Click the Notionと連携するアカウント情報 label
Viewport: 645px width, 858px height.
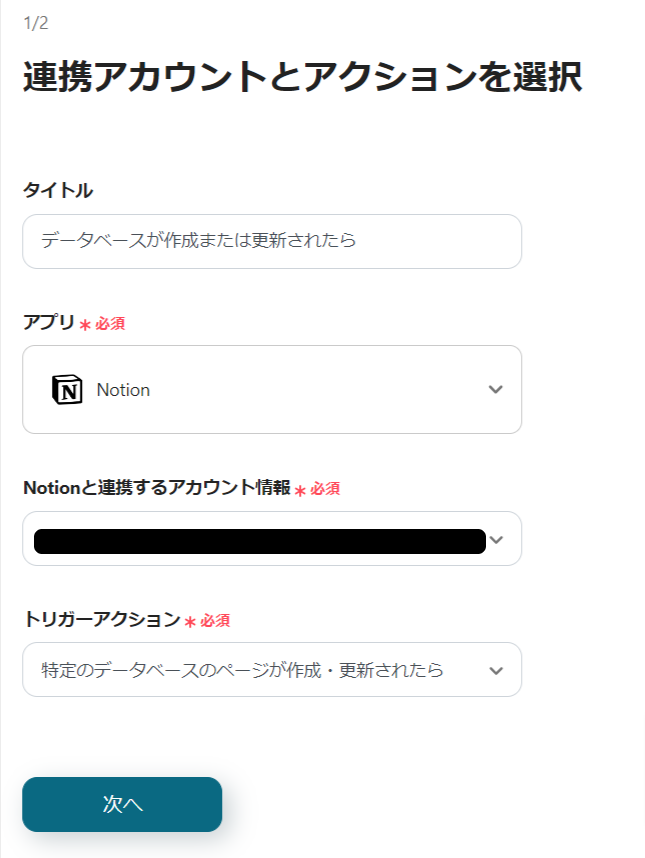[x=156, y=488]
